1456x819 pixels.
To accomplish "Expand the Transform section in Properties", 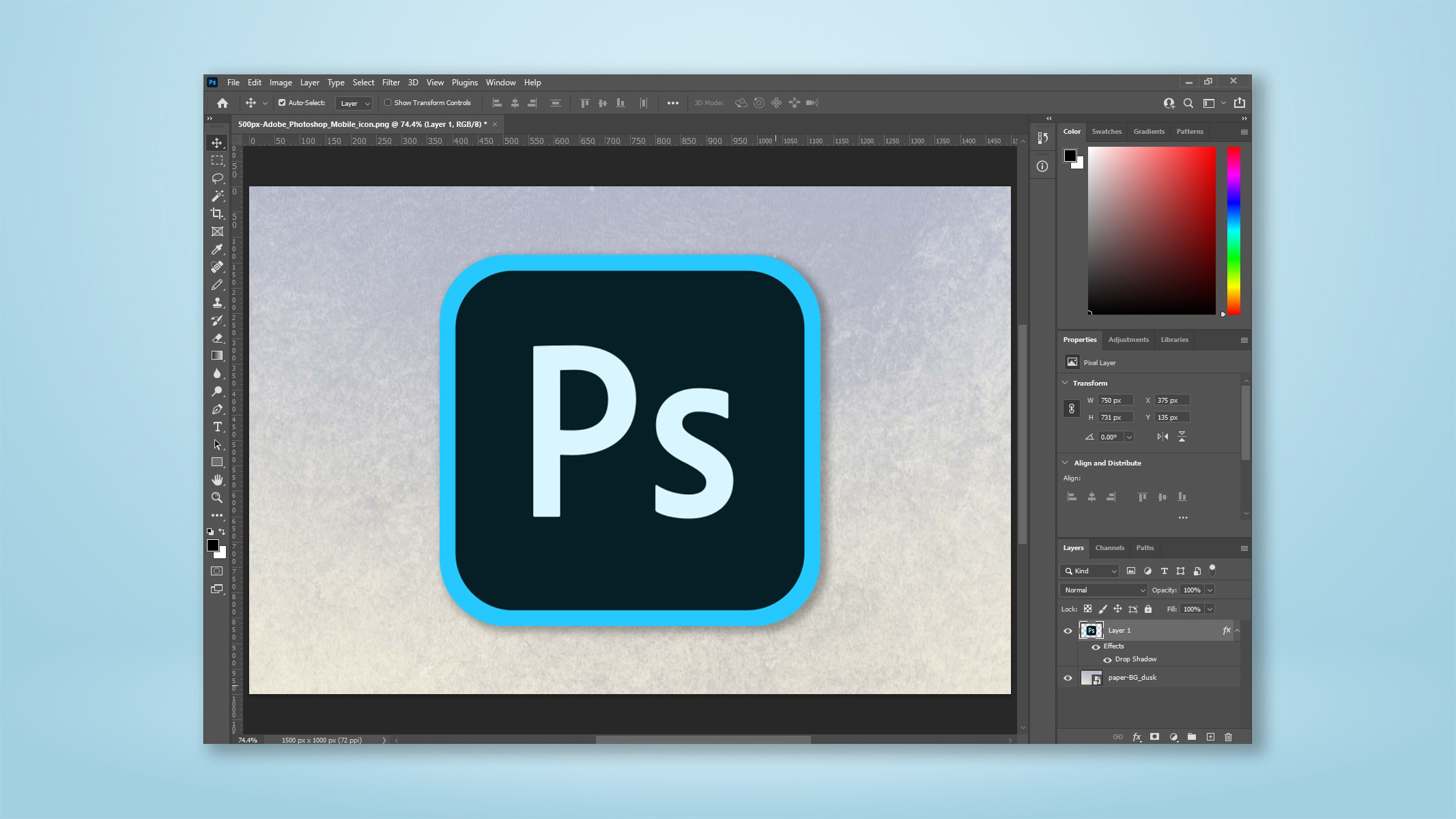I will coord(1065,382).
